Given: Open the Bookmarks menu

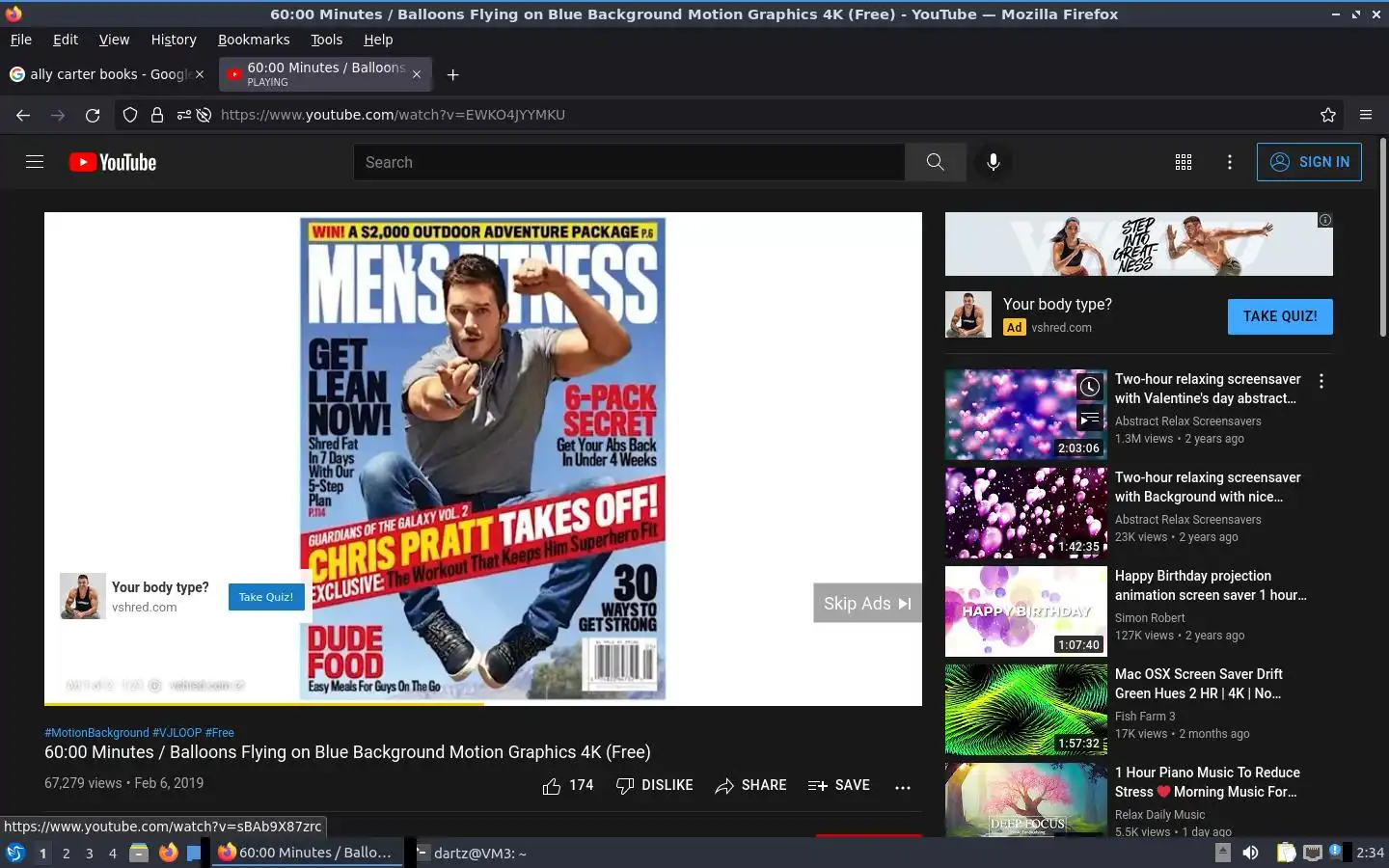Looking at the screenshot, I should tap(254, 40).
